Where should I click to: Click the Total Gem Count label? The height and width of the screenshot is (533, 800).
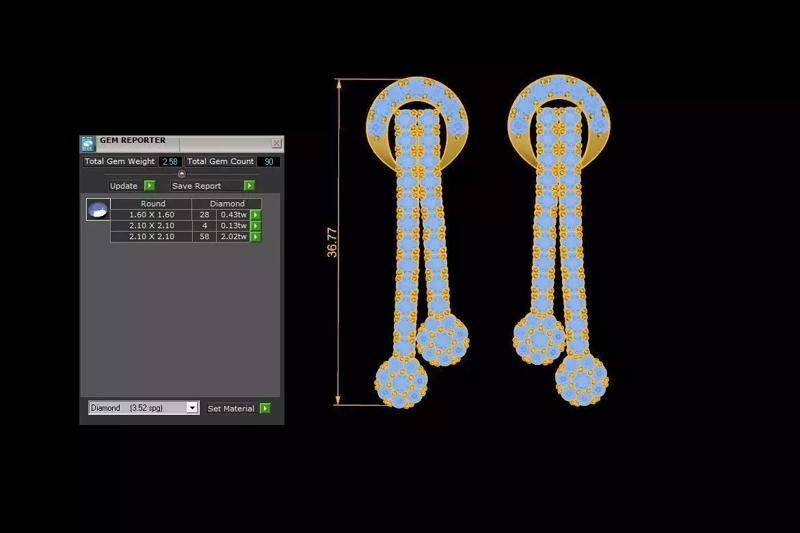coord(220,161)
